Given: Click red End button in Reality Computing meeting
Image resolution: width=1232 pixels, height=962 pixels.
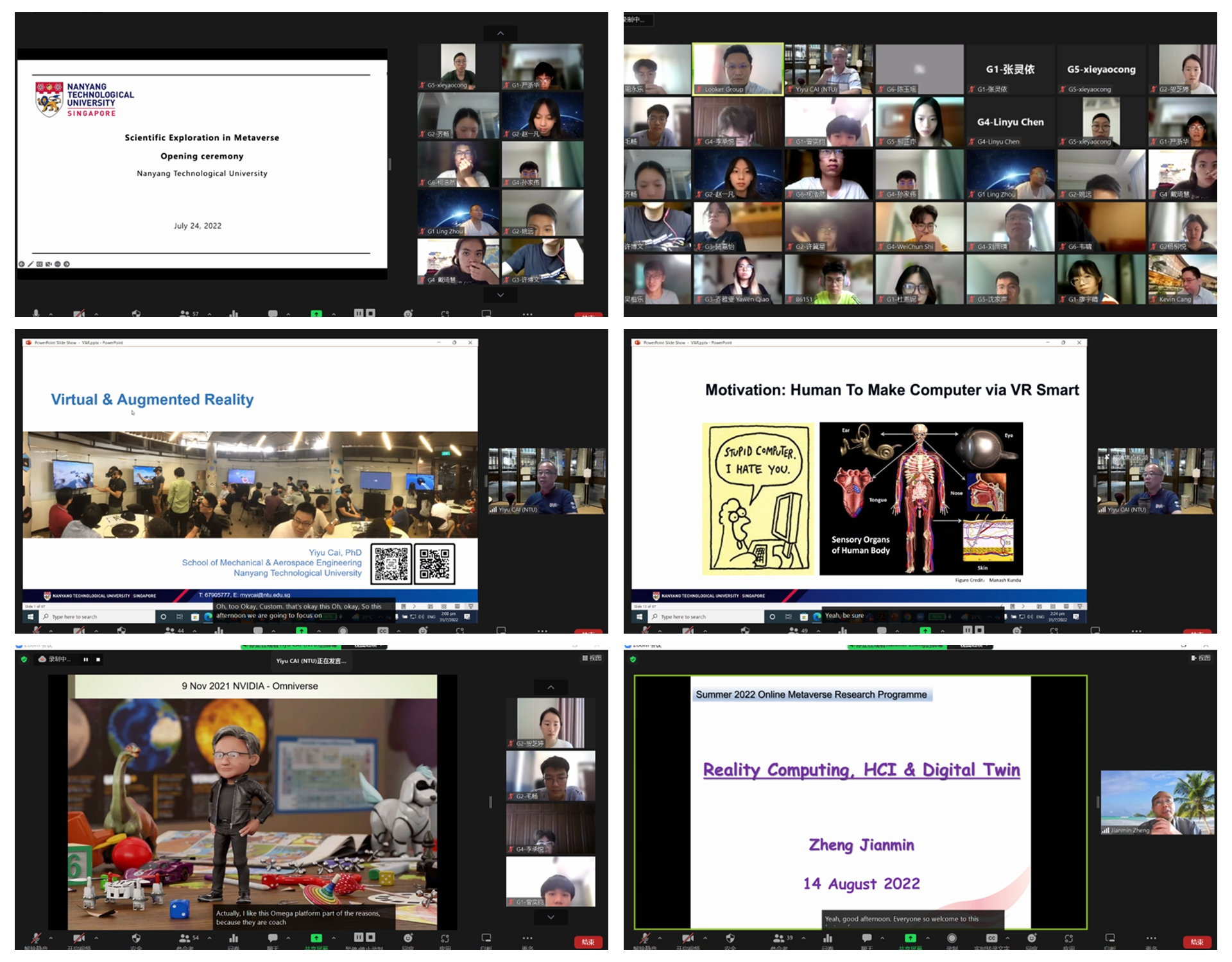Looking at the screenshot, I should tap(1196, 942).
